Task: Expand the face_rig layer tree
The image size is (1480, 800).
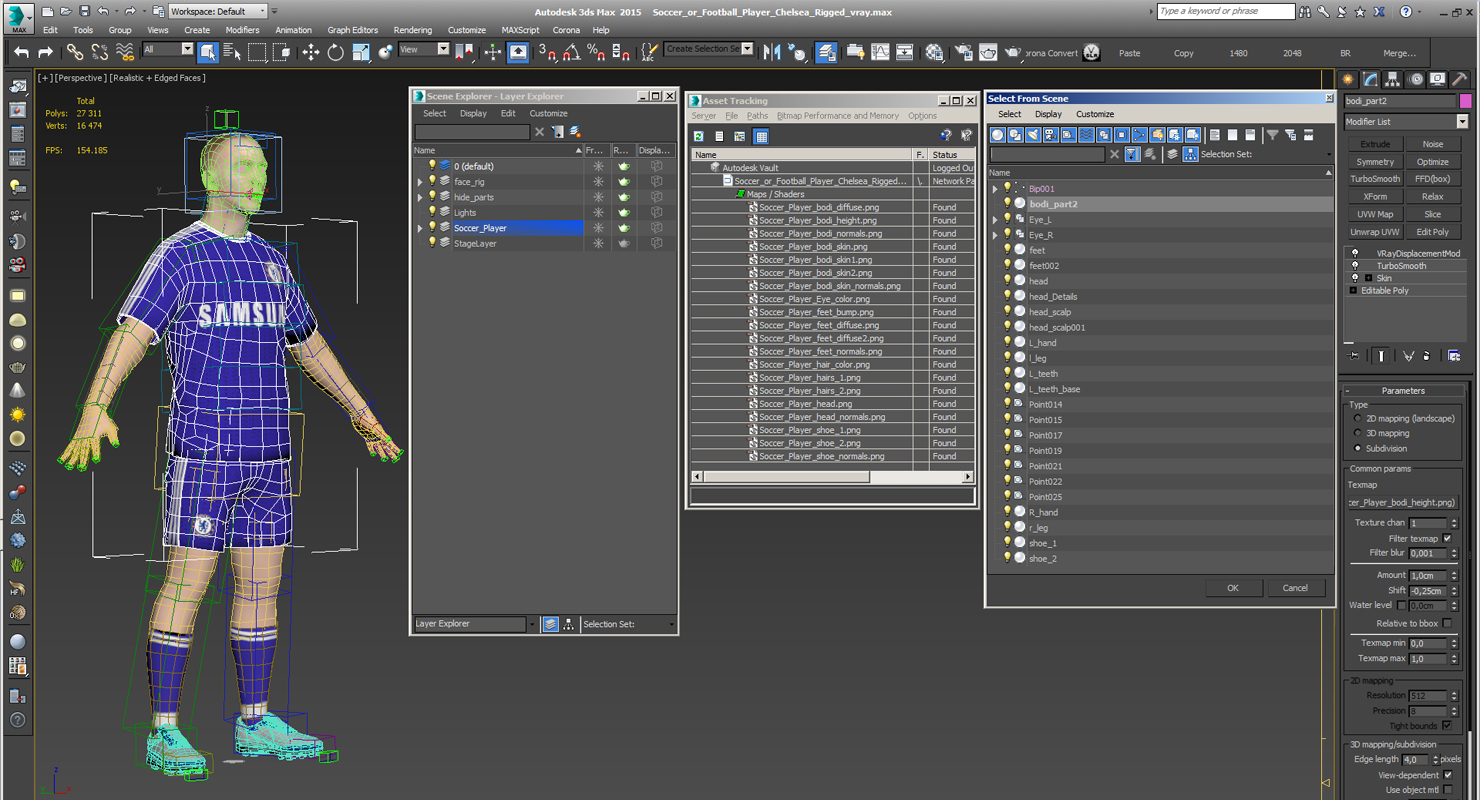Action: 421,182
